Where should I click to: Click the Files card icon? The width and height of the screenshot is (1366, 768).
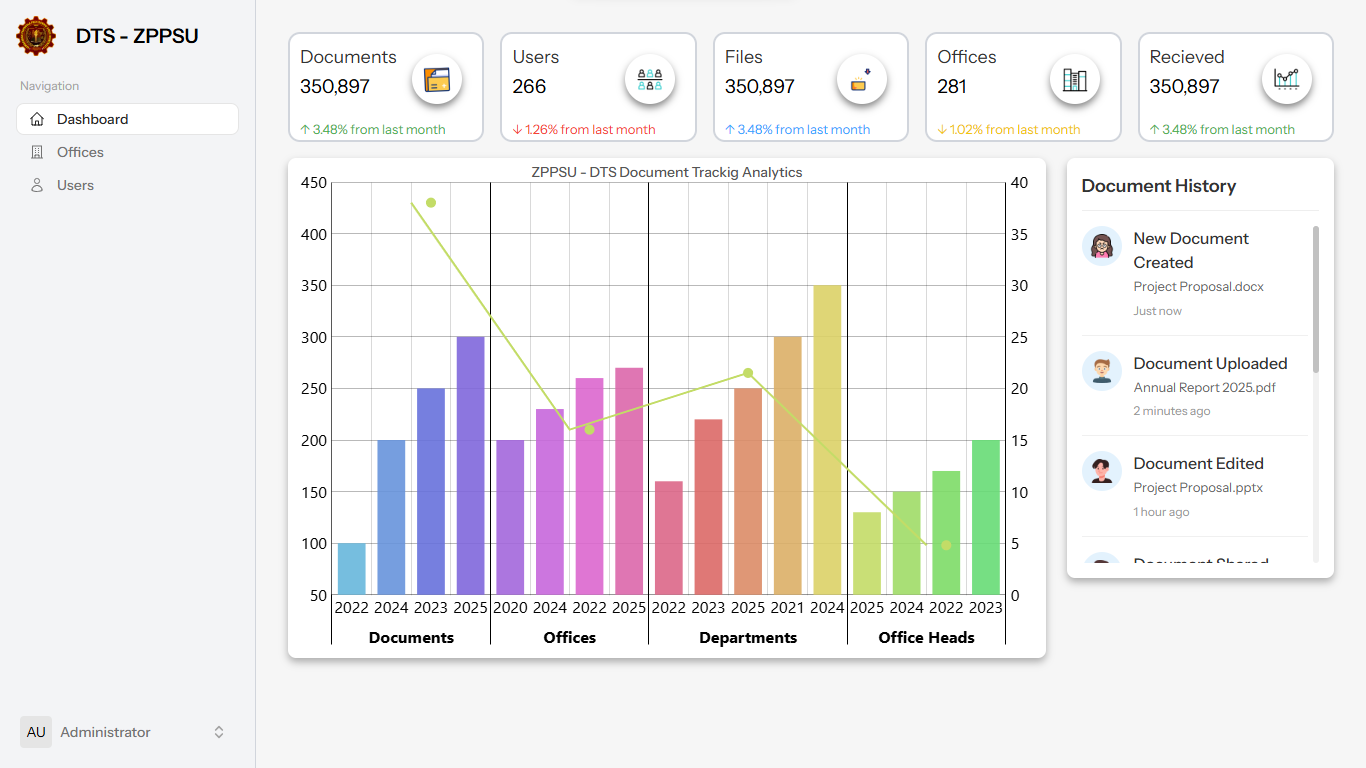861,79
